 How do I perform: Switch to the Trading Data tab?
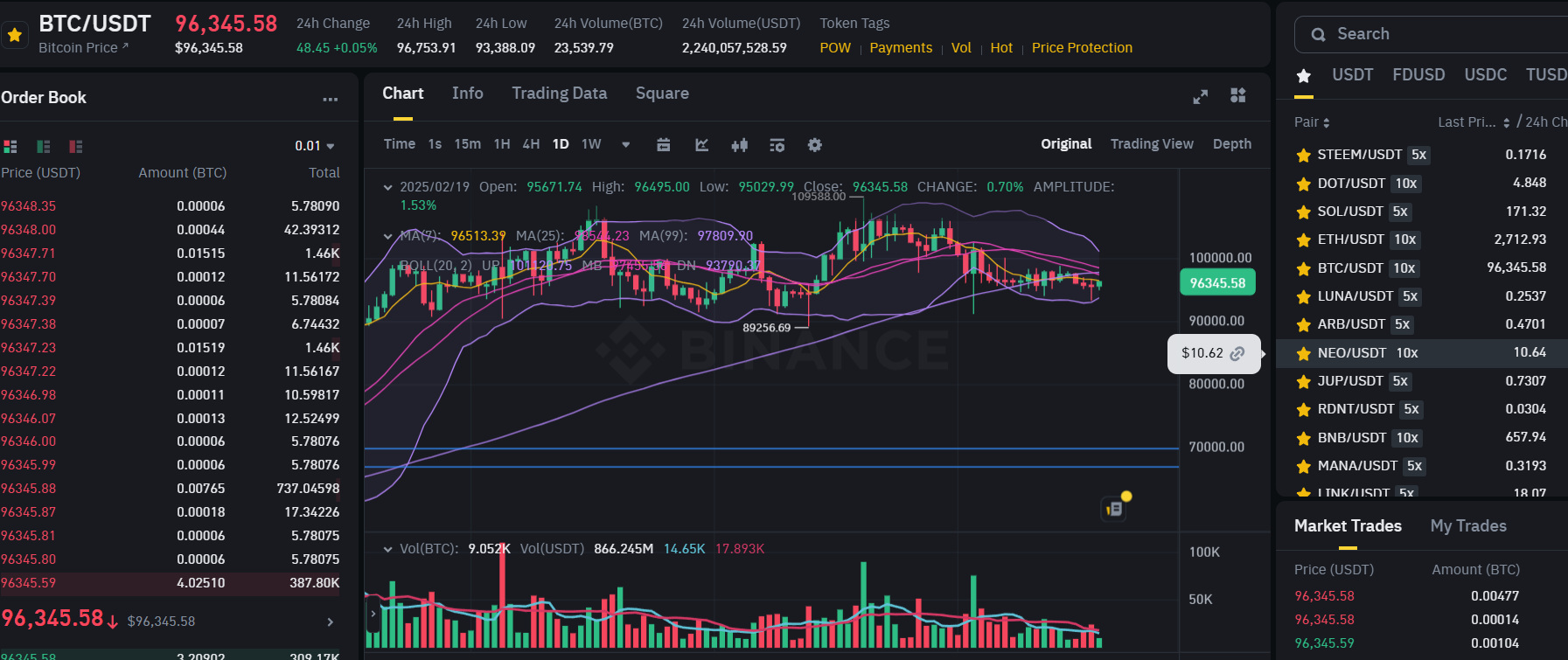(560, 94)
